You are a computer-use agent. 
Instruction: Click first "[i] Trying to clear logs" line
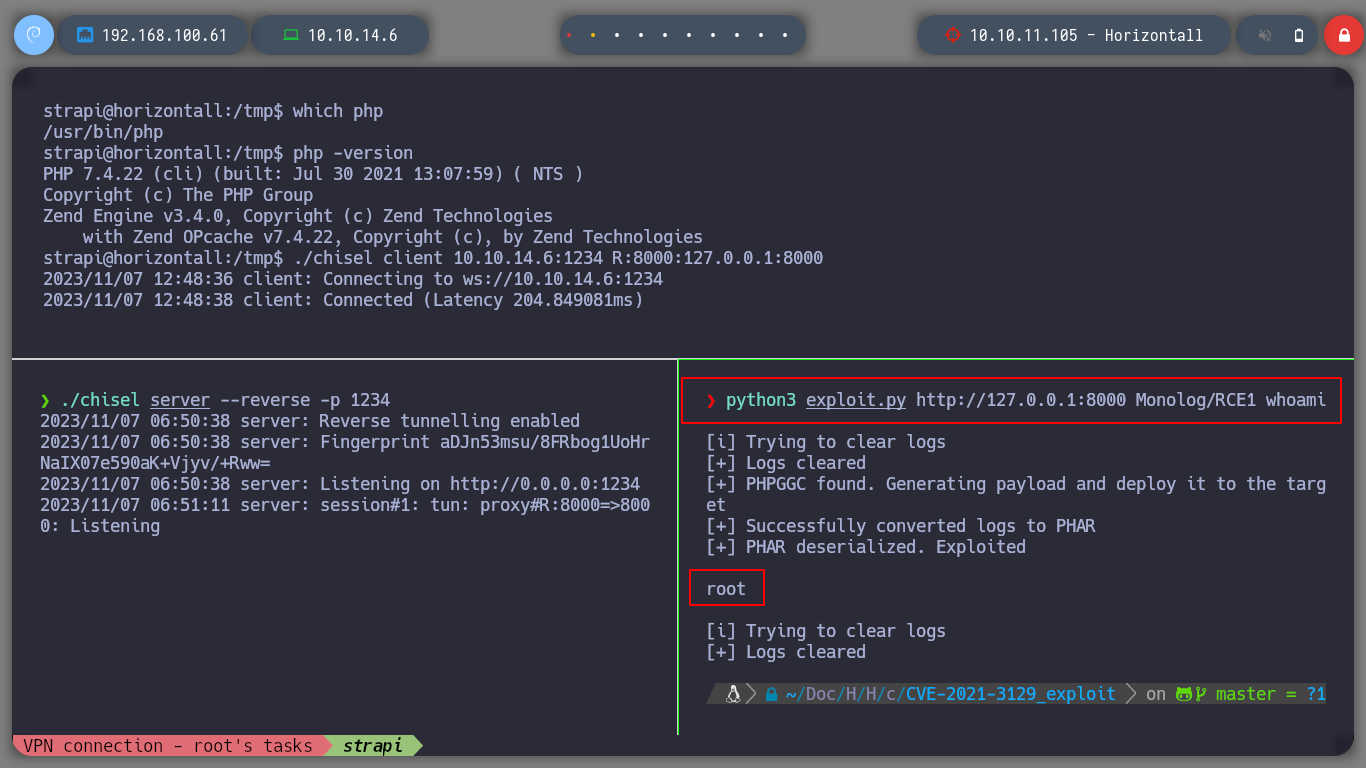826,442
